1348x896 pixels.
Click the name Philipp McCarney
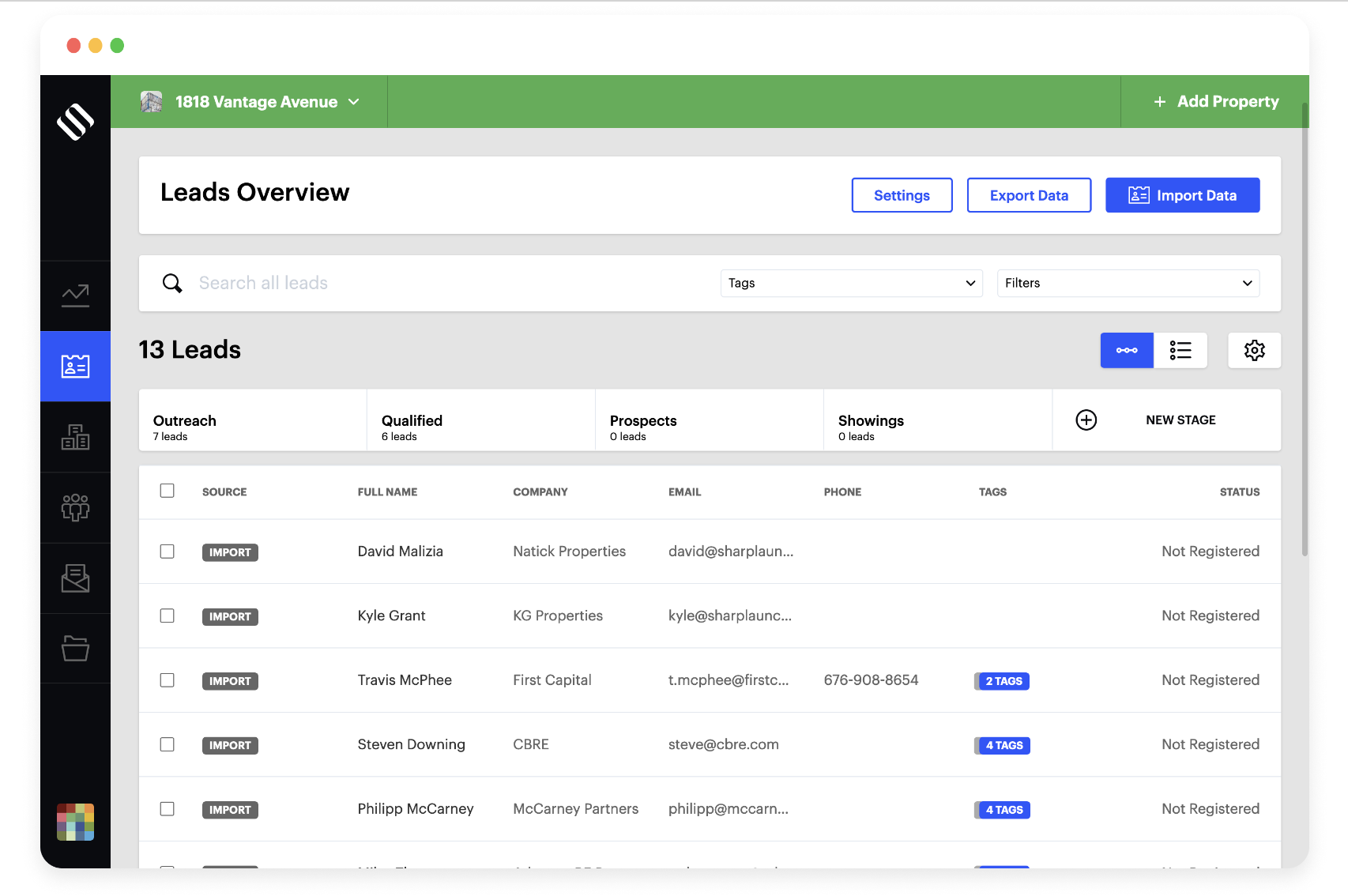coord(416,809)
